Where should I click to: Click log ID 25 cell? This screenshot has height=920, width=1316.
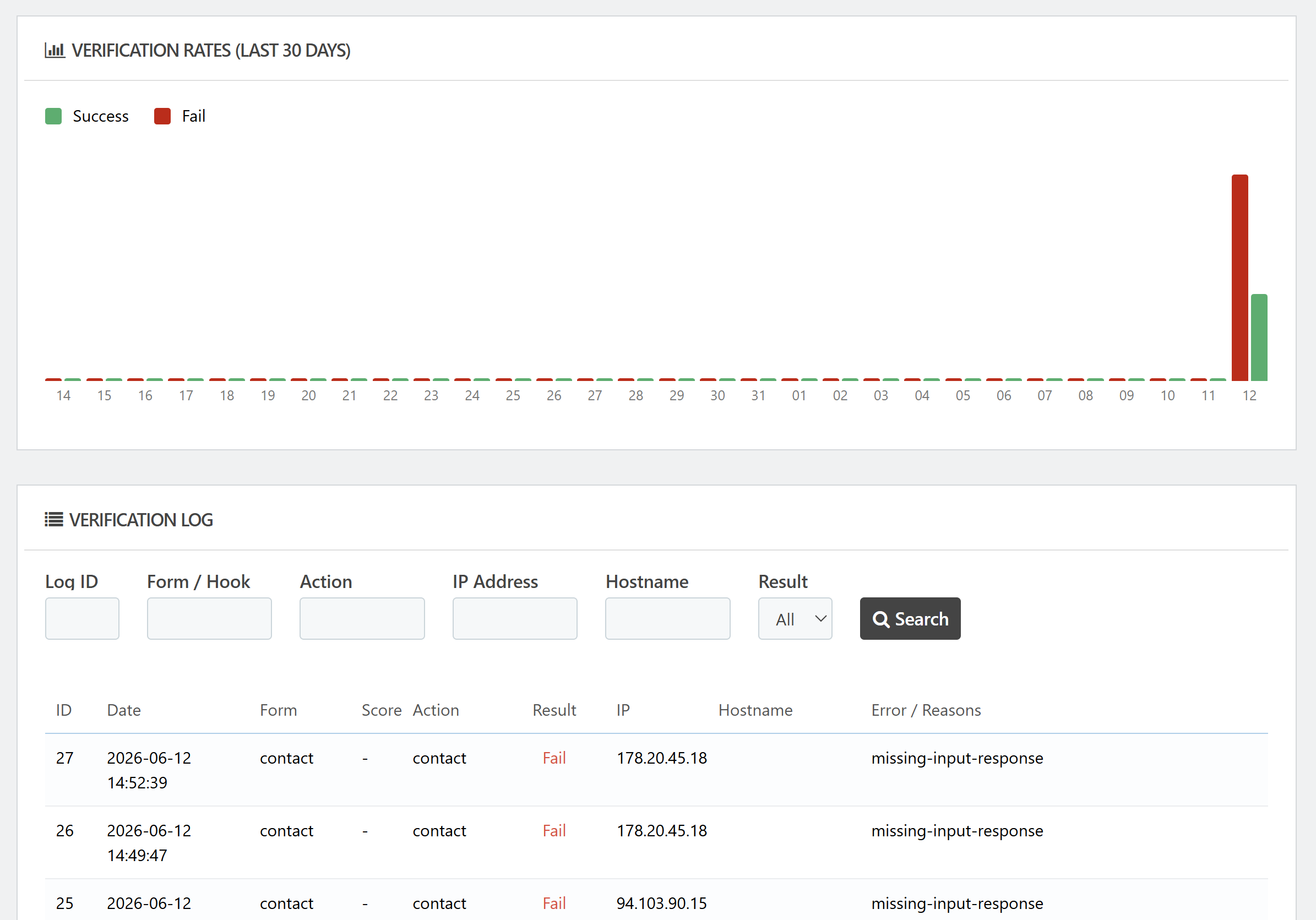coord(65,903)
